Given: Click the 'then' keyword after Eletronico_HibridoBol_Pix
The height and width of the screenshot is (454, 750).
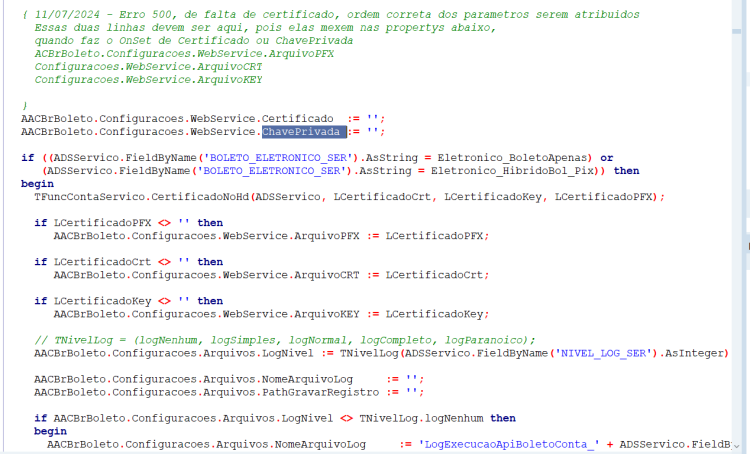Looking at the screenshot, I should 627,171.
